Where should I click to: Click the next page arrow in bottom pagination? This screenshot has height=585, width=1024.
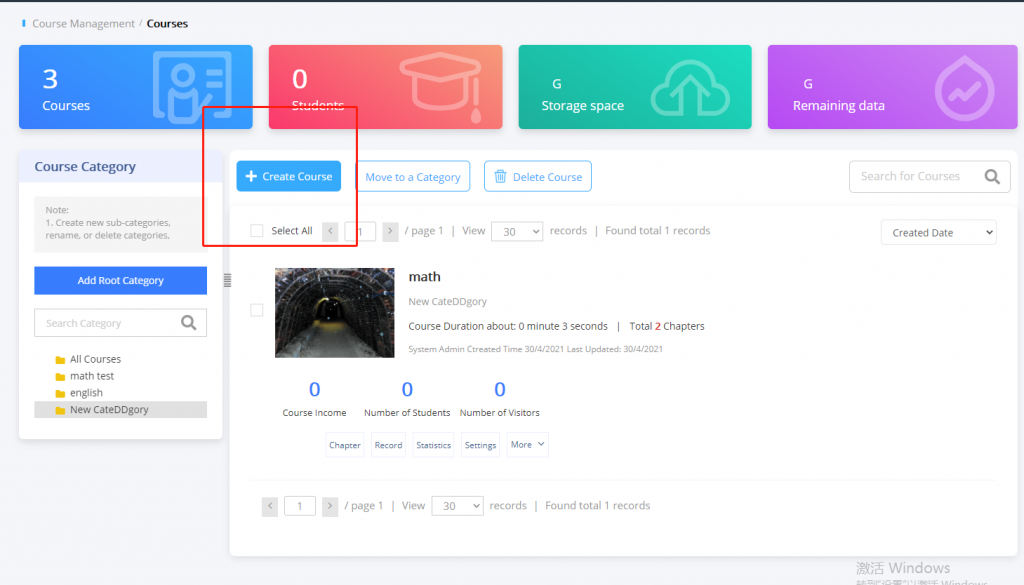click(330, 506)
